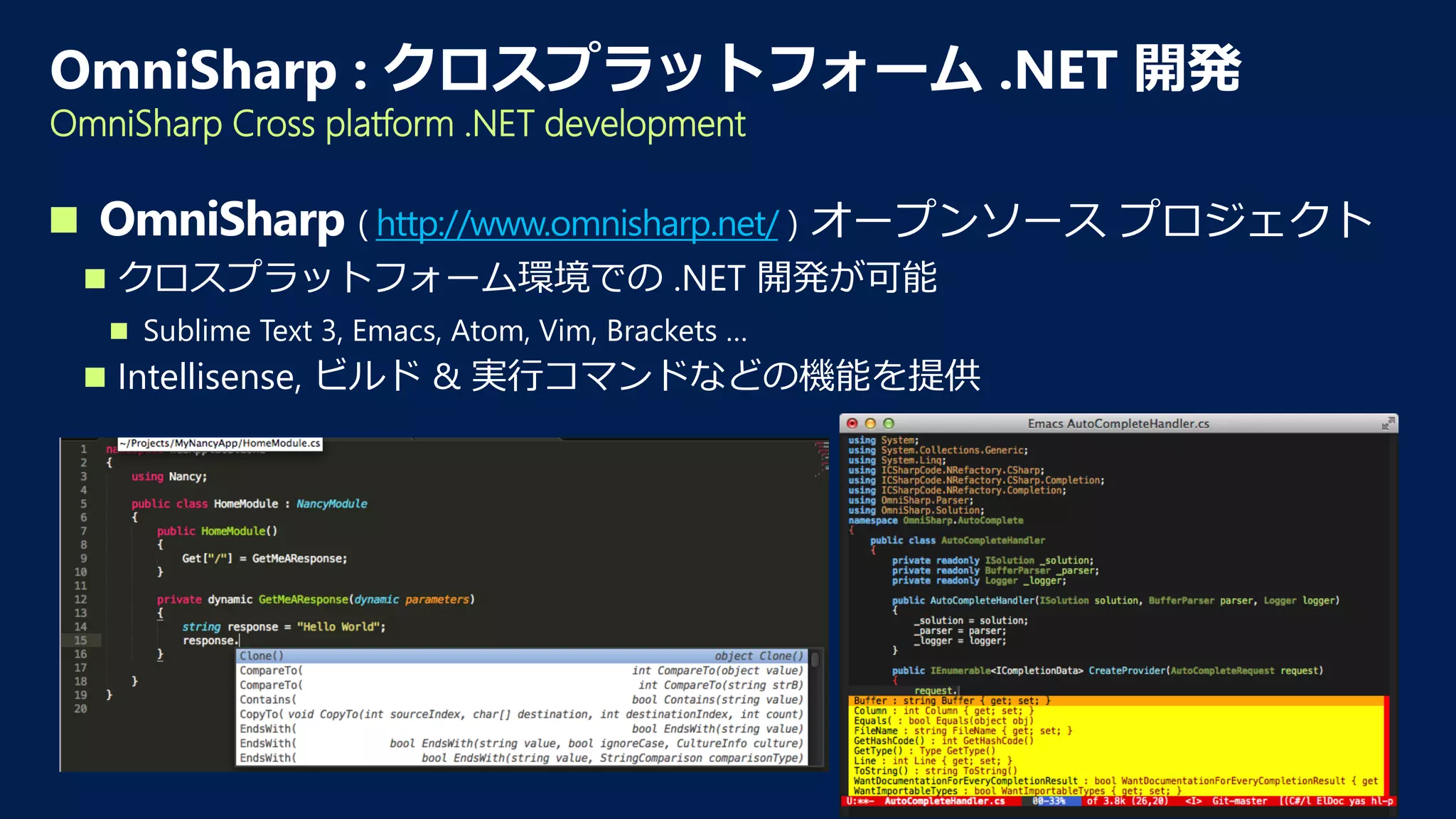Click the "Hello World" string literal
Viewport: 1456px width, 819px height.
(x=338, y=626)
